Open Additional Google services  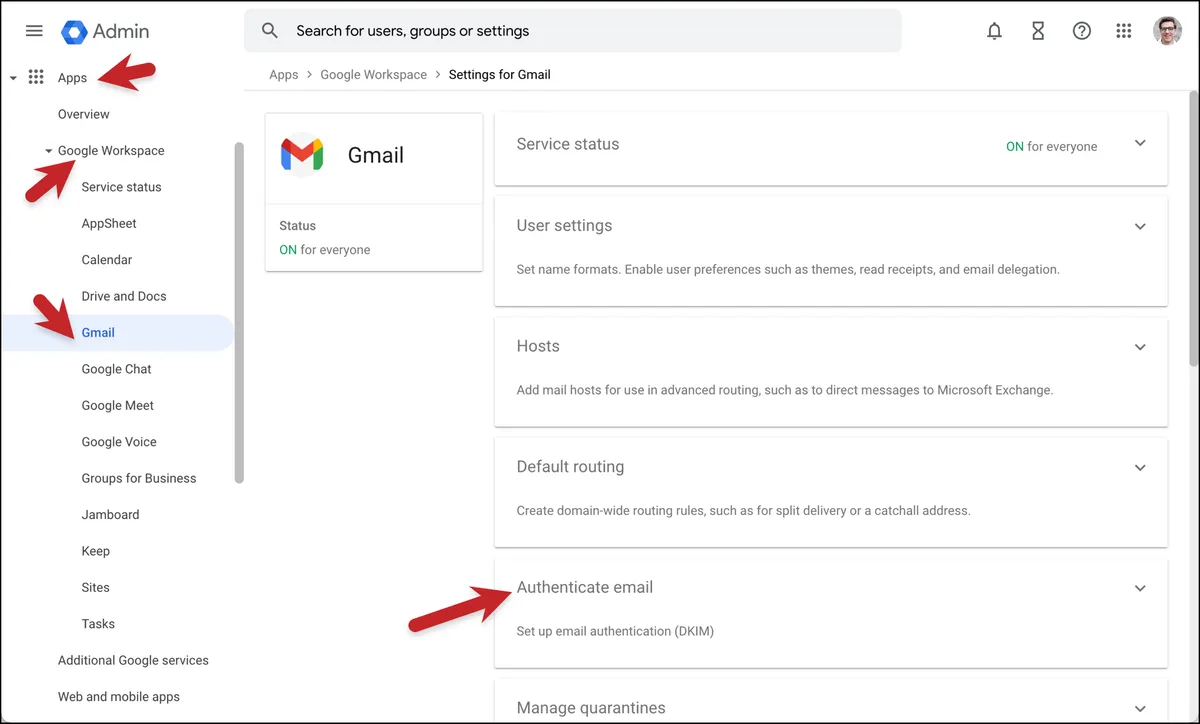tap(133, 660)
